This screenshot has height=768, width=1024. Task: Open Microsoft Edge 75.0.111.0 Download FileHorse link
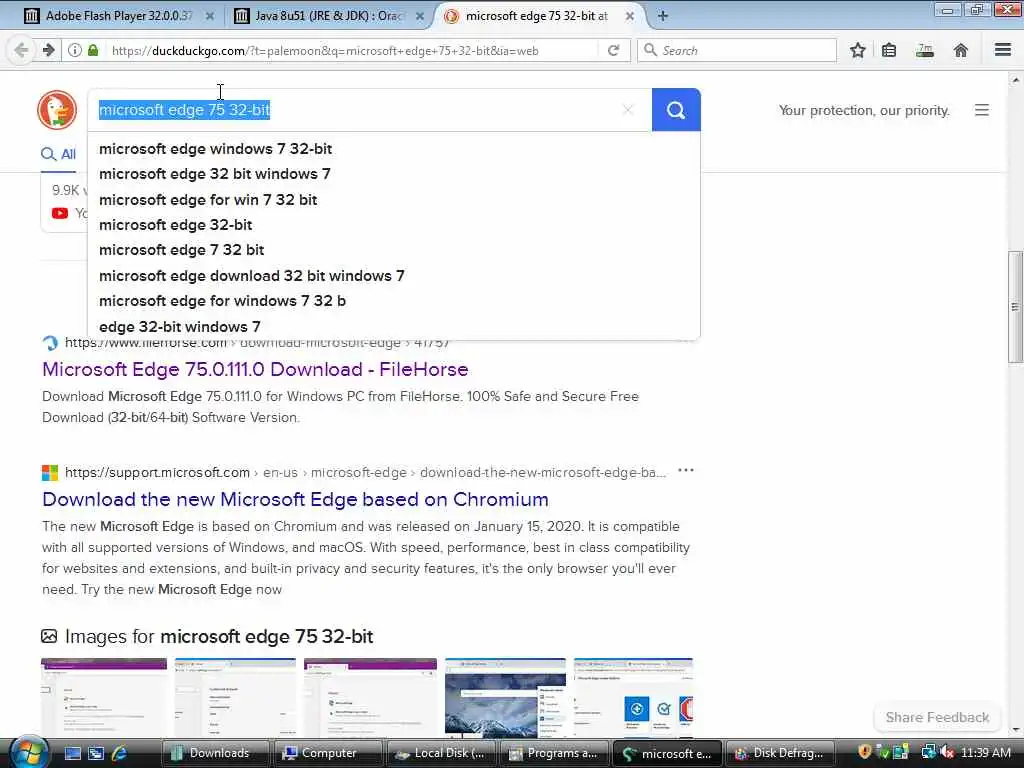(255, 370)
